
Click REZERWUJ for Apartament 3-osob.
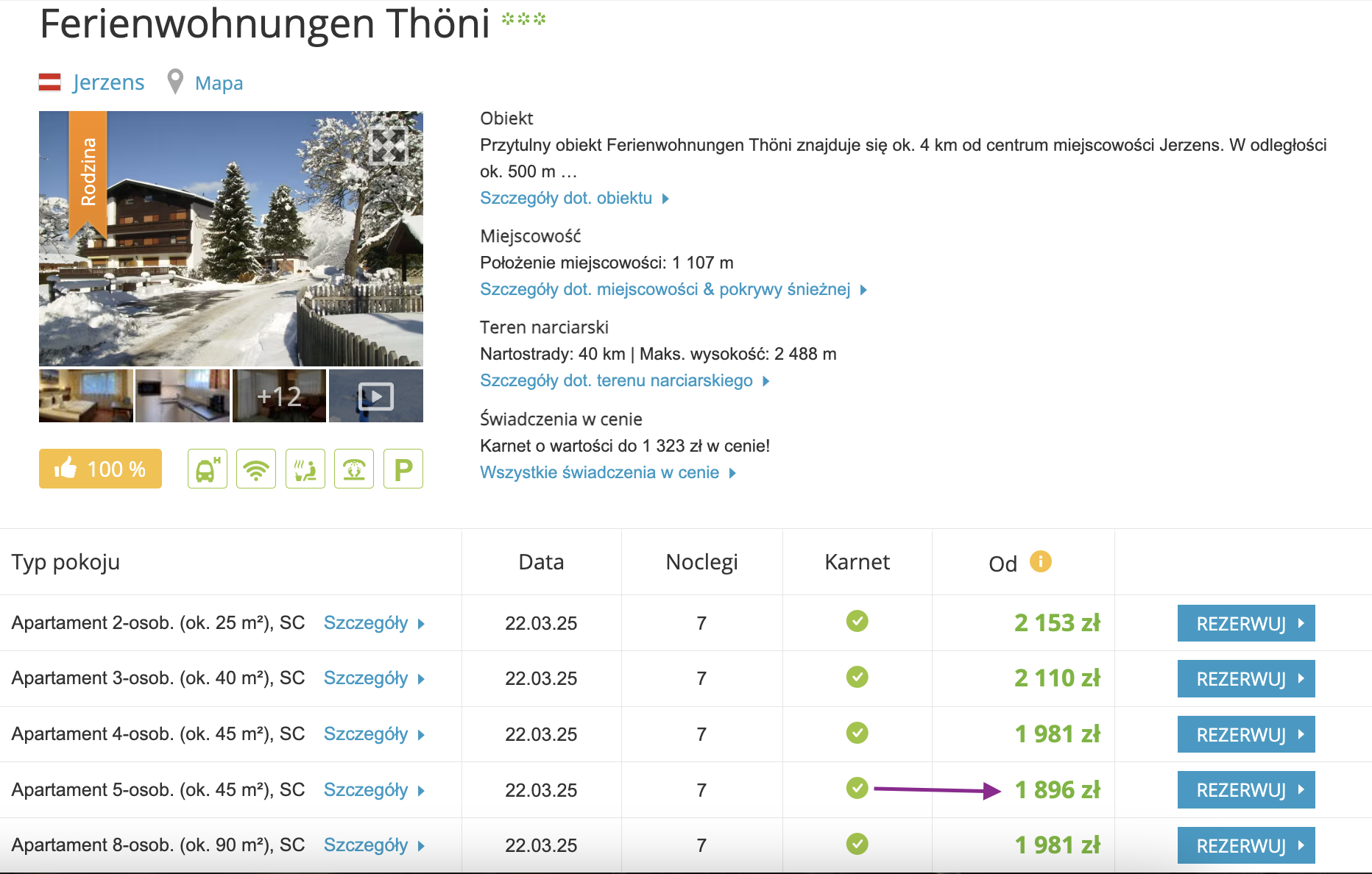1246,678
